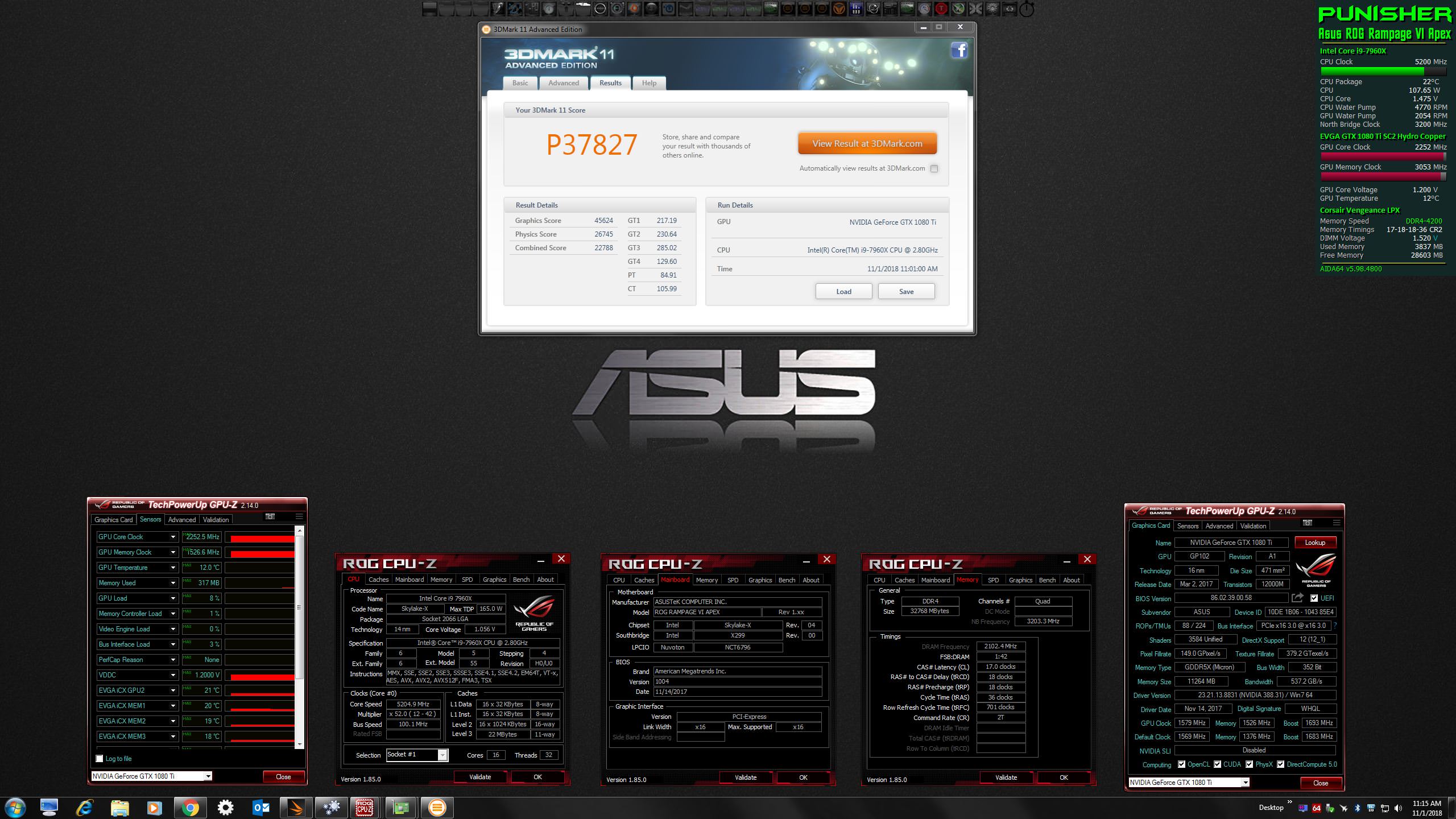This screenshot has height=819, width=1456.
Task: Click the screenshot camera icon in left GPU-Z
Action: click(x=270, y=516)
